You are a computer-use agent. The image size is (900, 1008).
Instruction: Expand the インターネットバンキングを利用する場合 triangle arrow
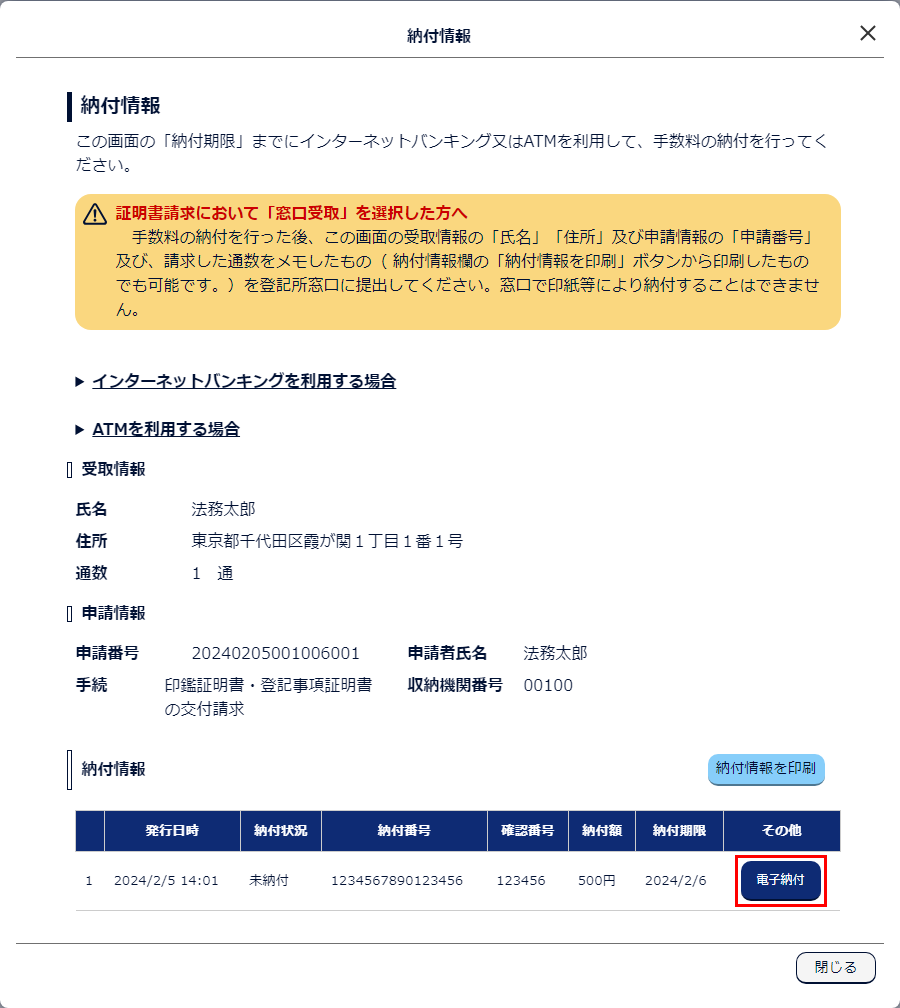pyautogui.click(x=80, y=382)
